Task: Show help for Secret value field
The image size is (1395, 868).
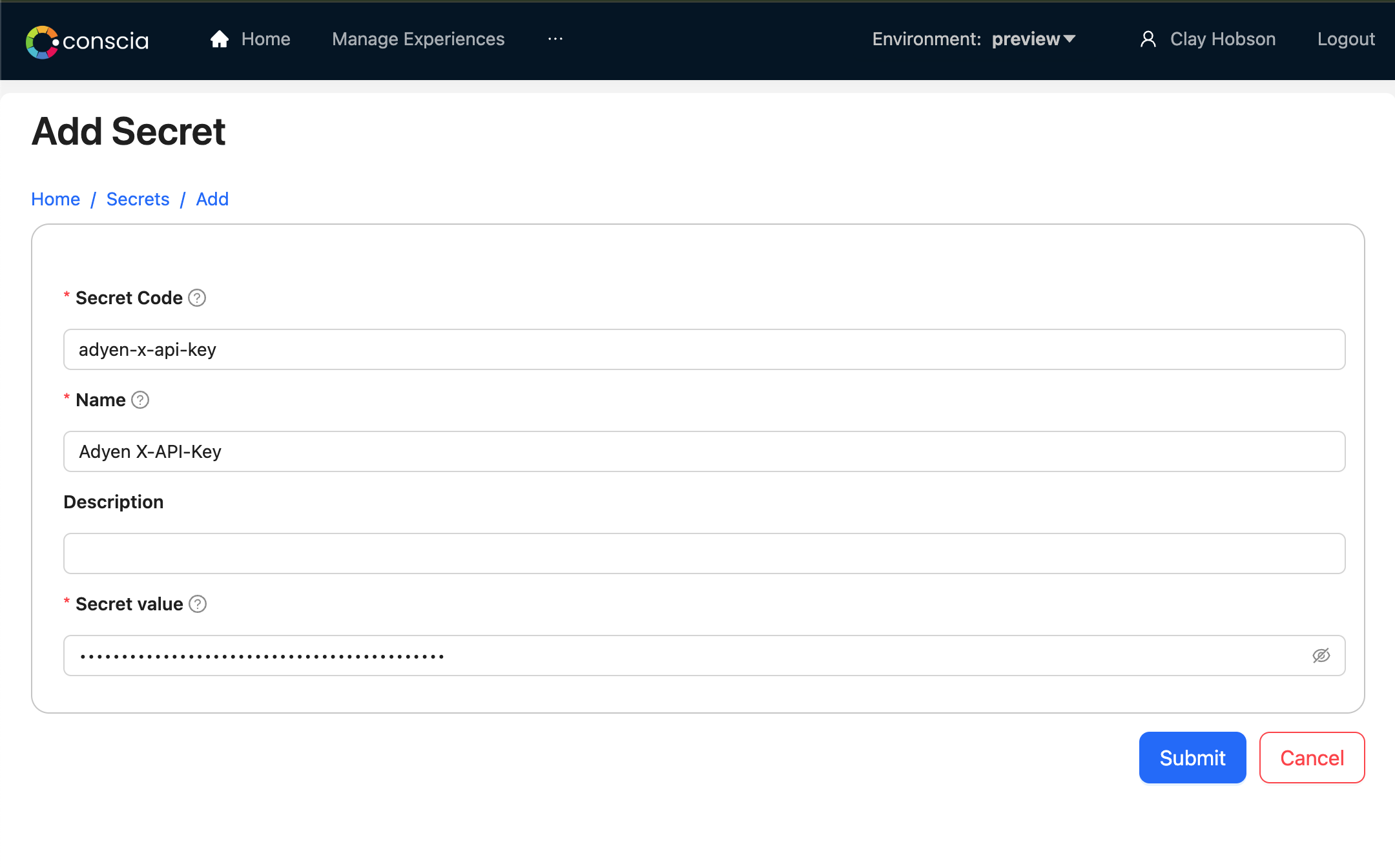Action: pos(198,604)
